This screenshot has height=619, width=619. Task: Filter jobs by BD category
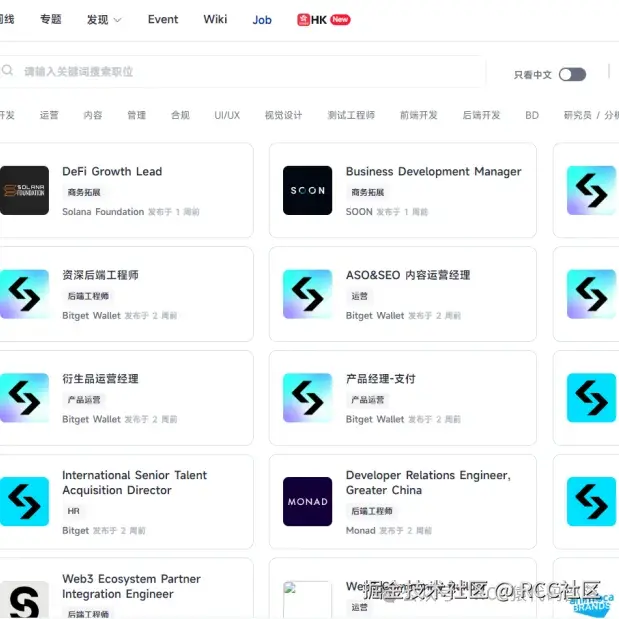tap(532, 115)
